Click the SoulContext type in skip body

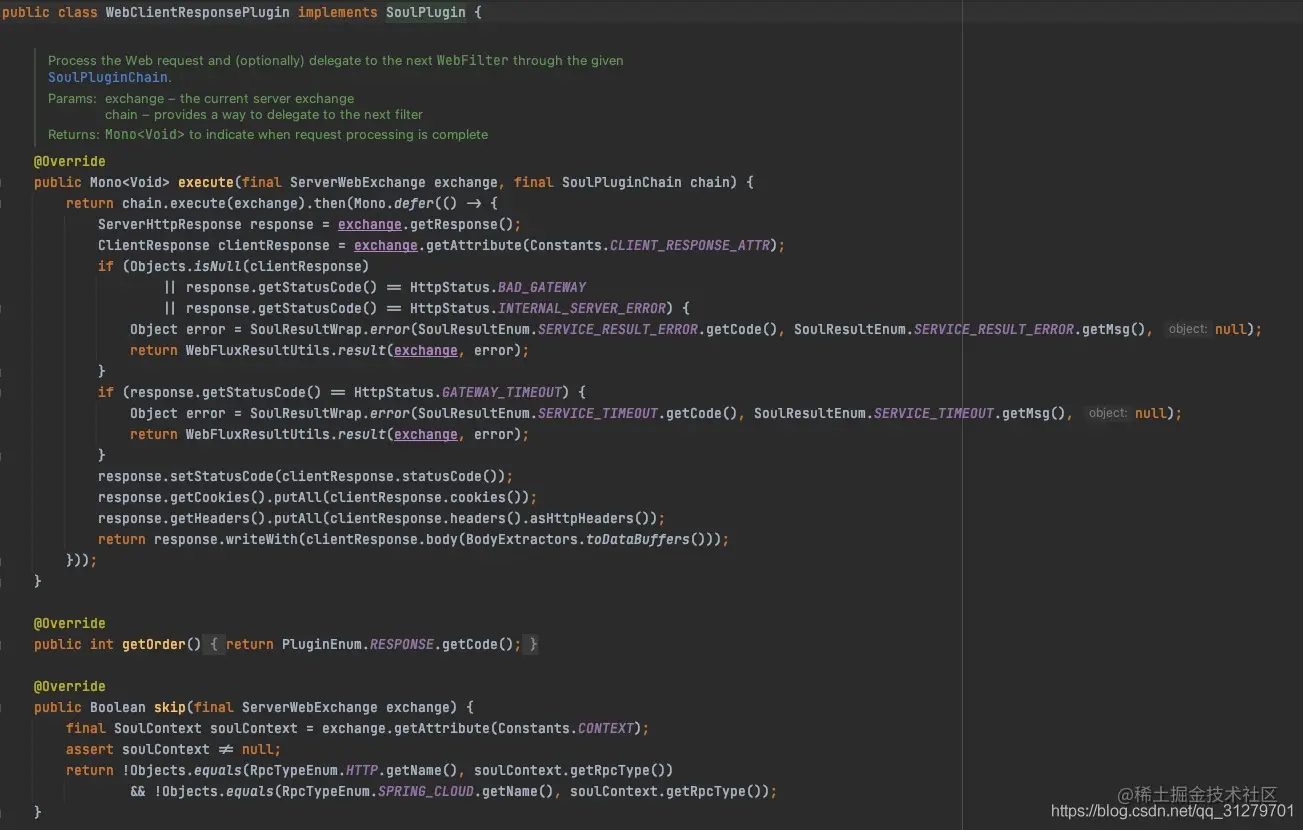tap(158, 728)
